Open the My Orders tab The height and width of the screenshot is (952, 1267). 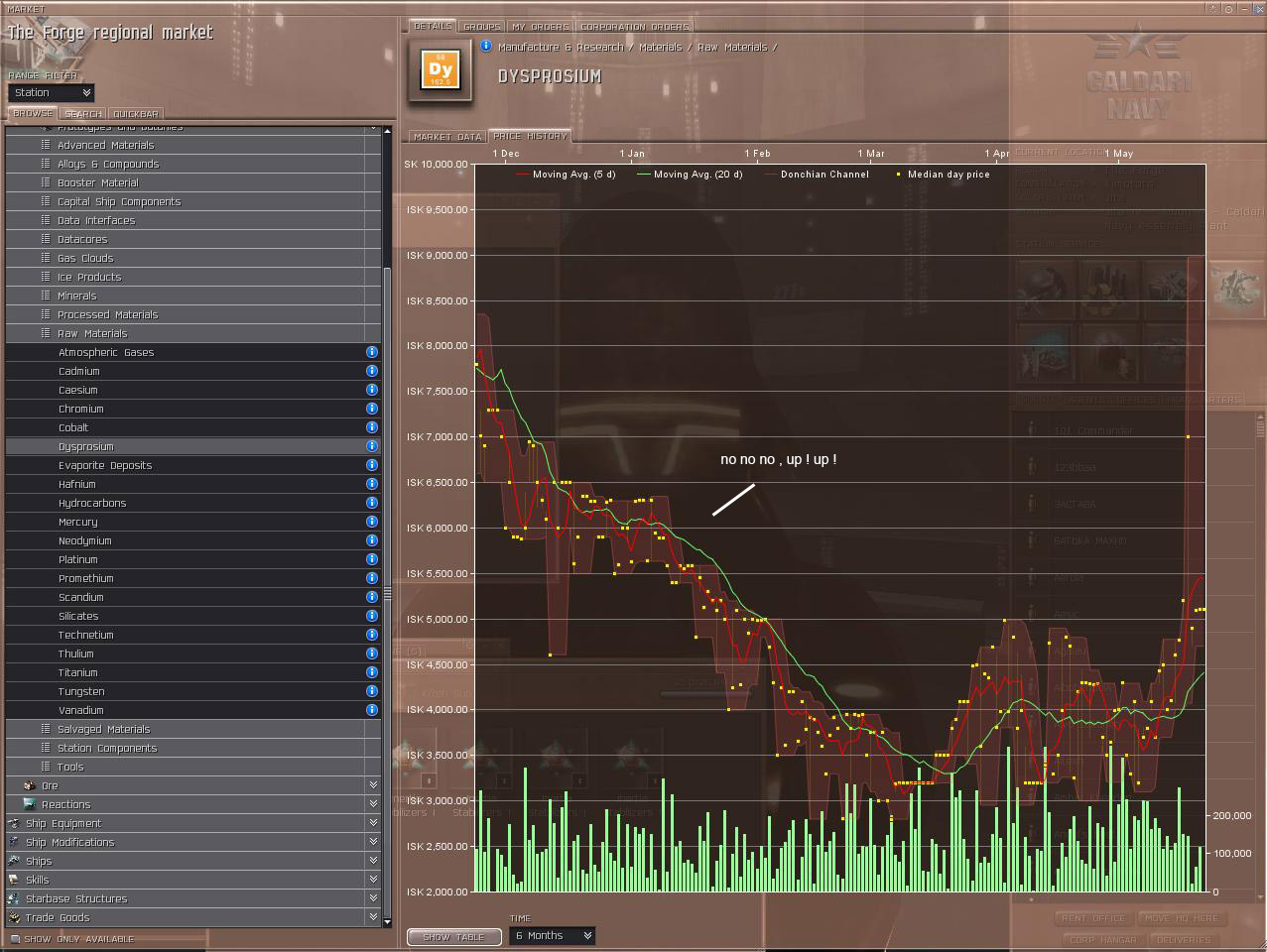tap(541, 26)
